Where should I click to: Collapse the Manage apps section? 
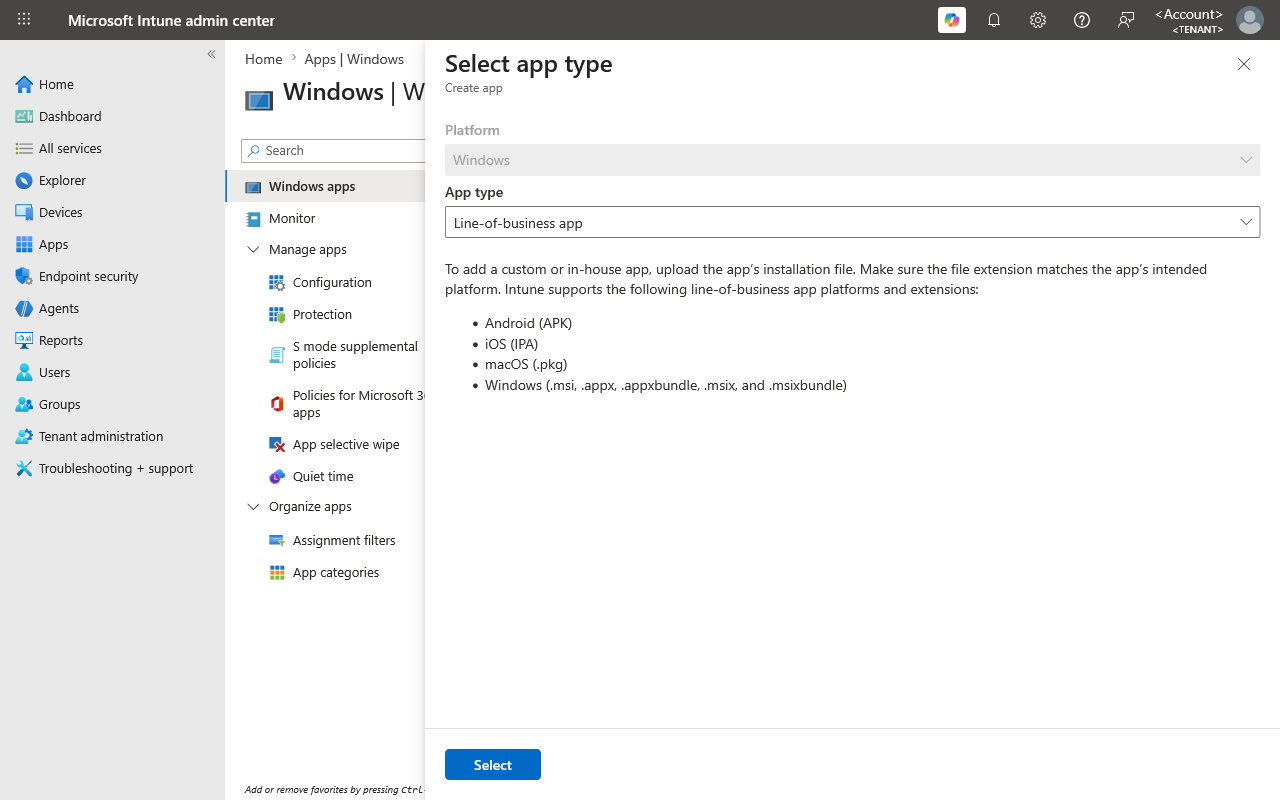point(253,250)
